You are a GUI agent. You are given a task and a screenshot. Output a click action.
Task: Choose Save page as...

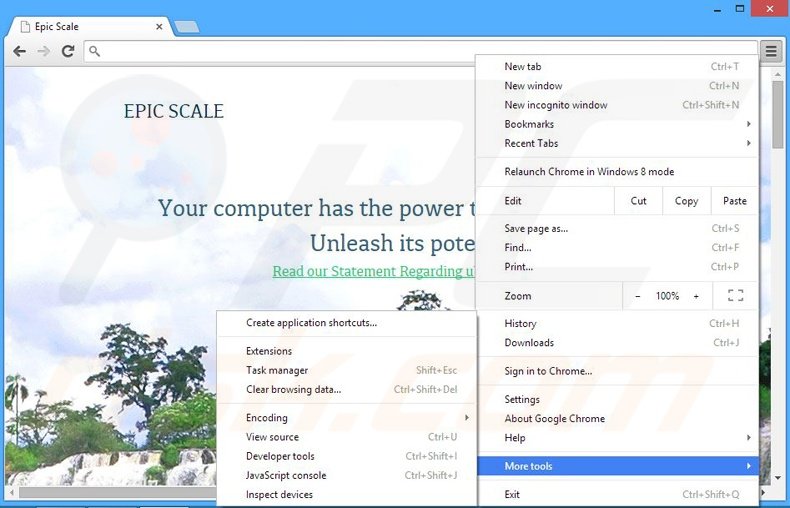tap(617, 228)
